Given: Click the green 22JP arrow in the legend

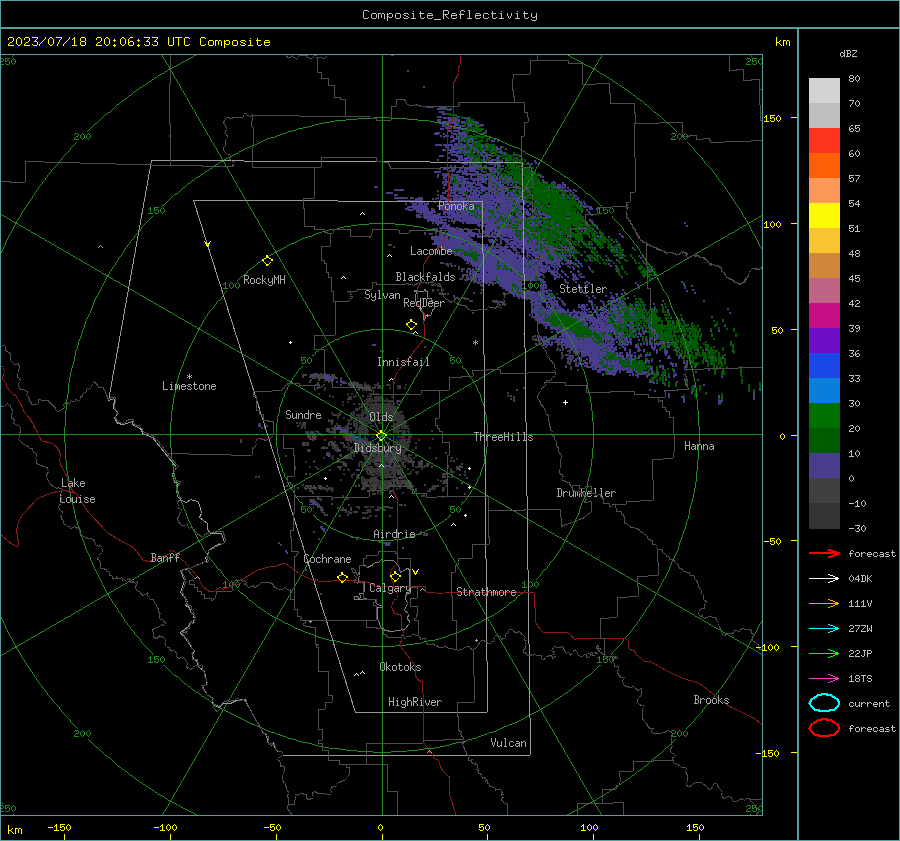Looking at the screenshot, I should 824,653.
